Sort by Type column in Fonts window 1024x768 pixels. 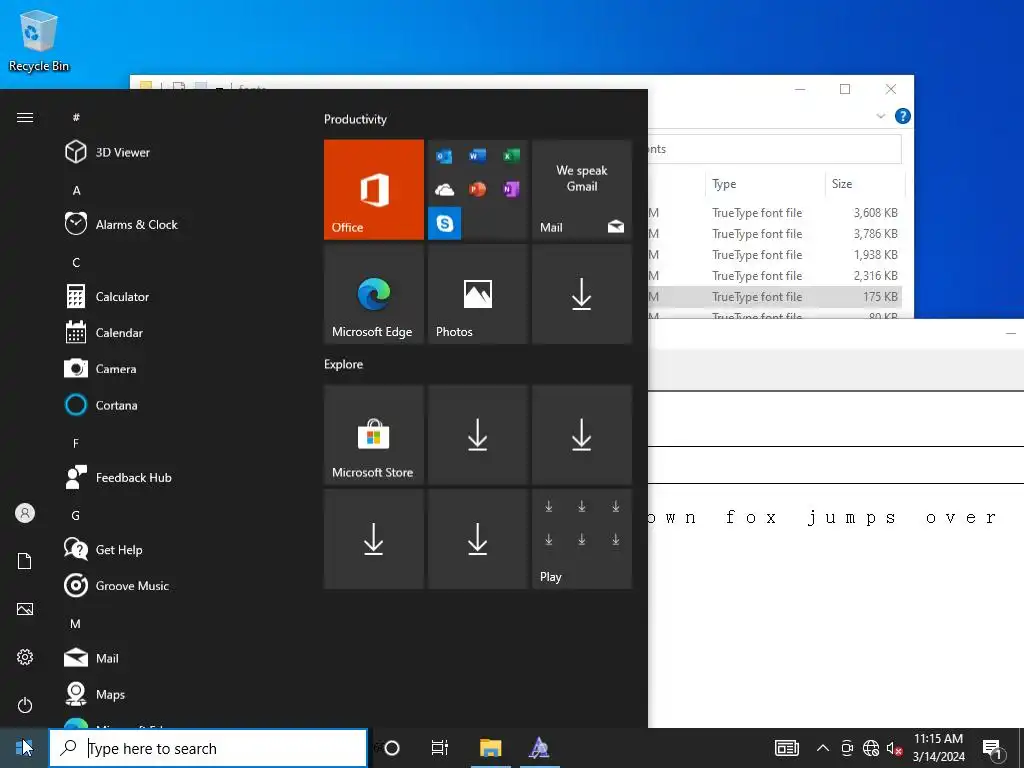point(765,184)
